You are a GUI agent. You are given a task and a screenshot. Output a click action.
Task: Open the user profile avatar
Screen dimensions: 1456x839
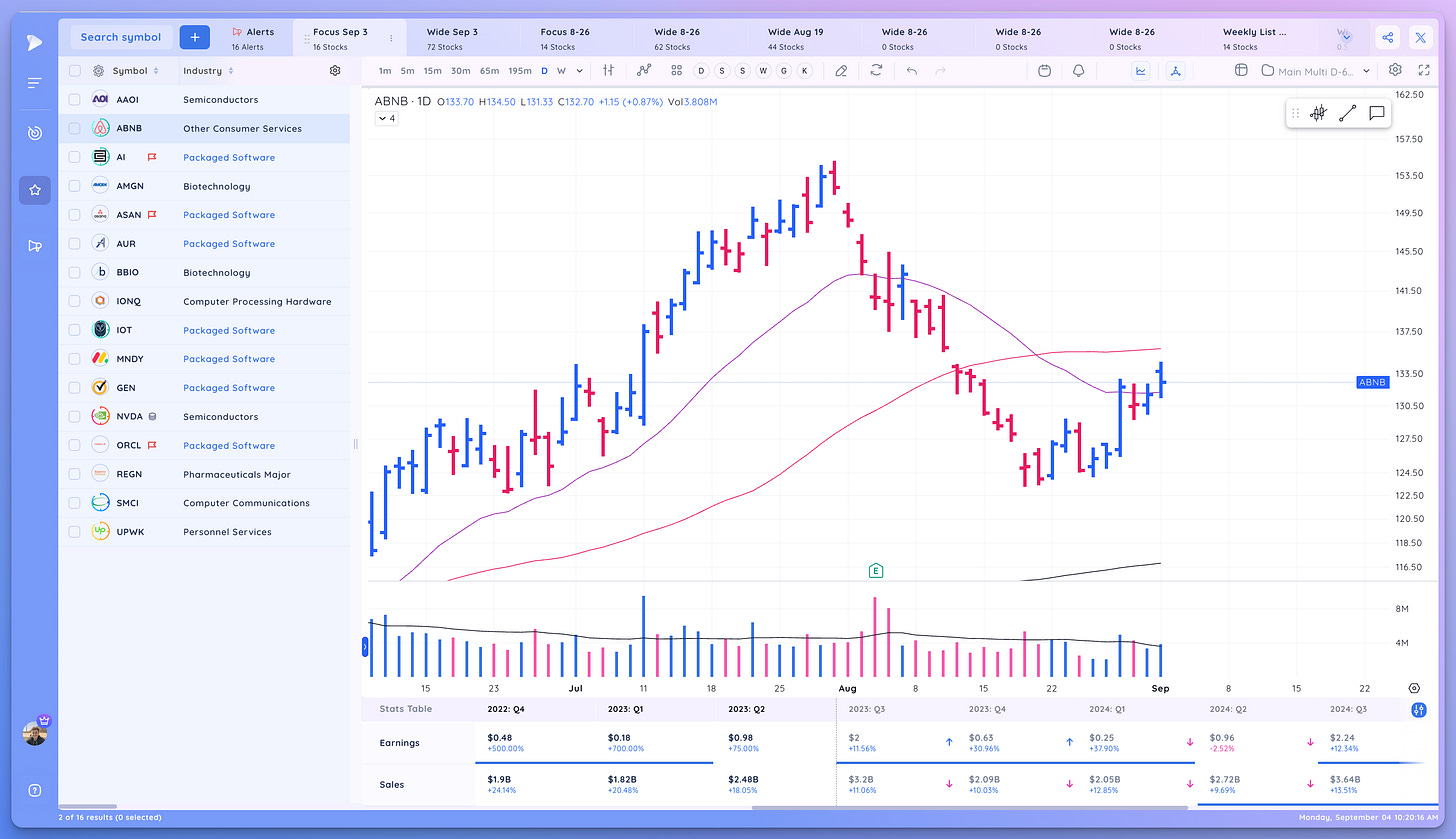click(35, 733)
